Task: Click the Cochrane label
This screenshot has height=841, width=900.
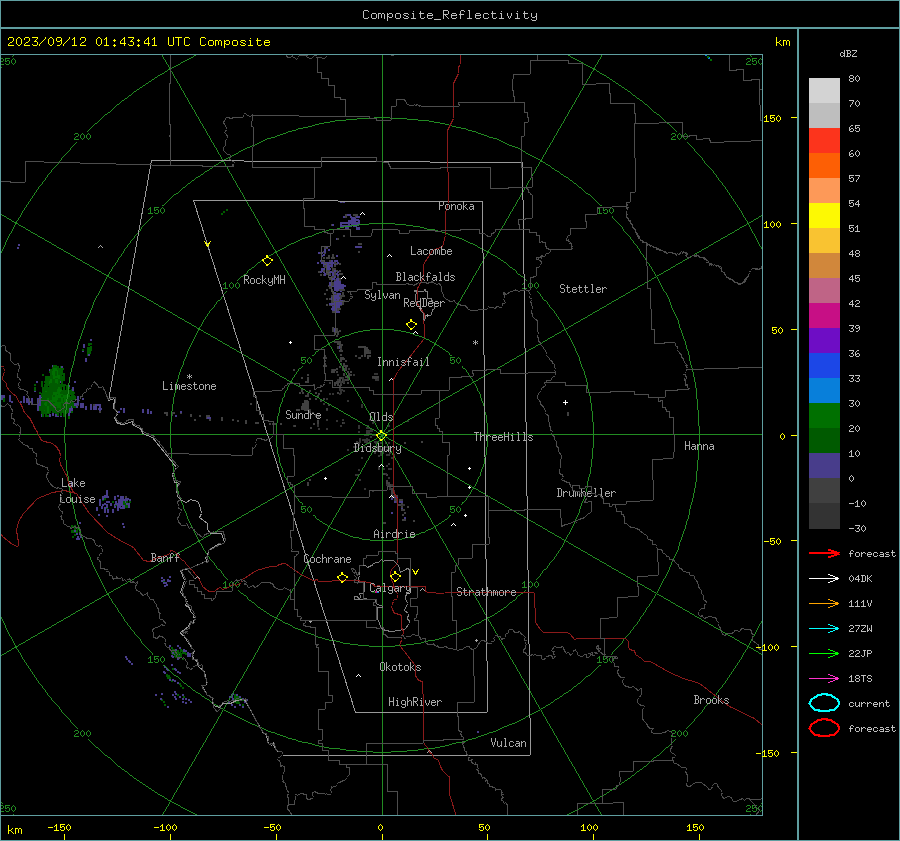Action: (327, 559)
